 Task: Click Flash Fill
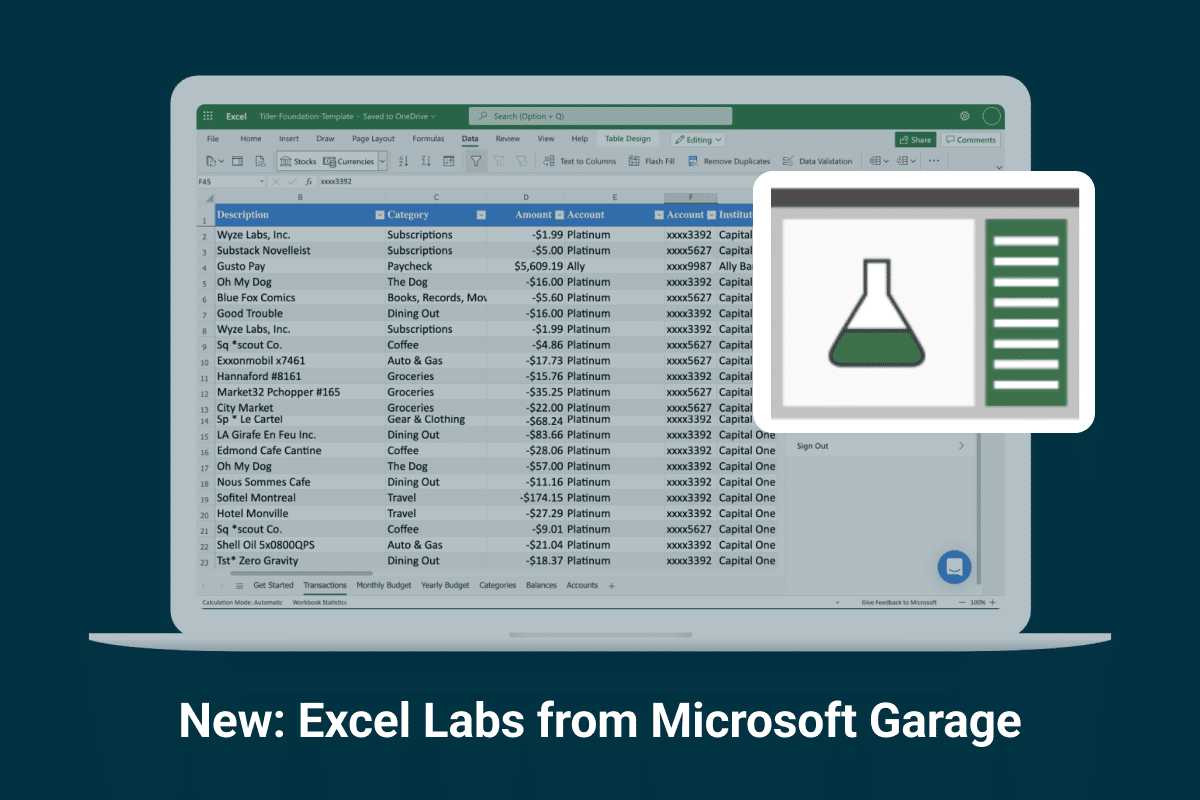tap(651, 161)
